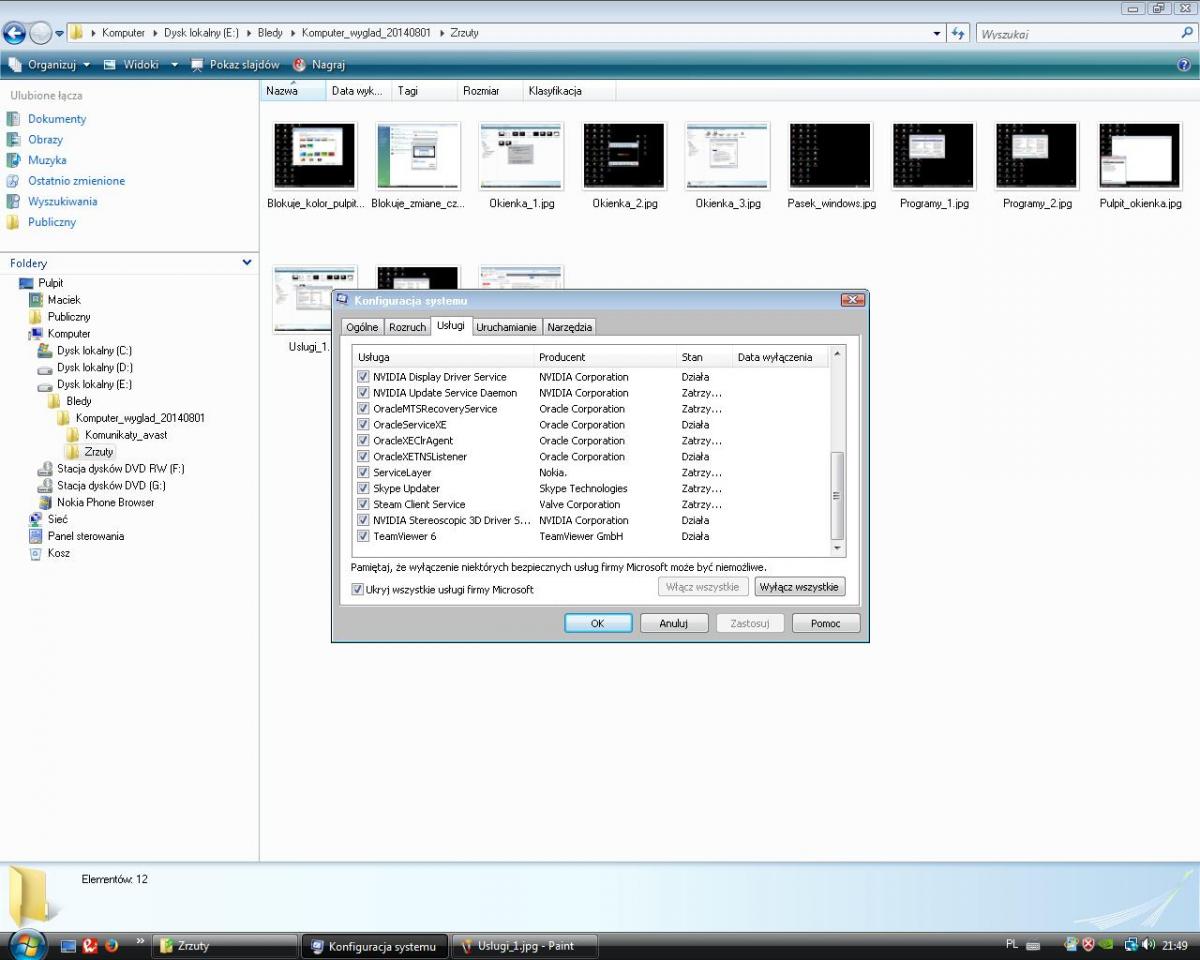The height and width of the screenshot is (960, 1200).
Task: Open Muzyka in the favorite links
Action: 47,160
